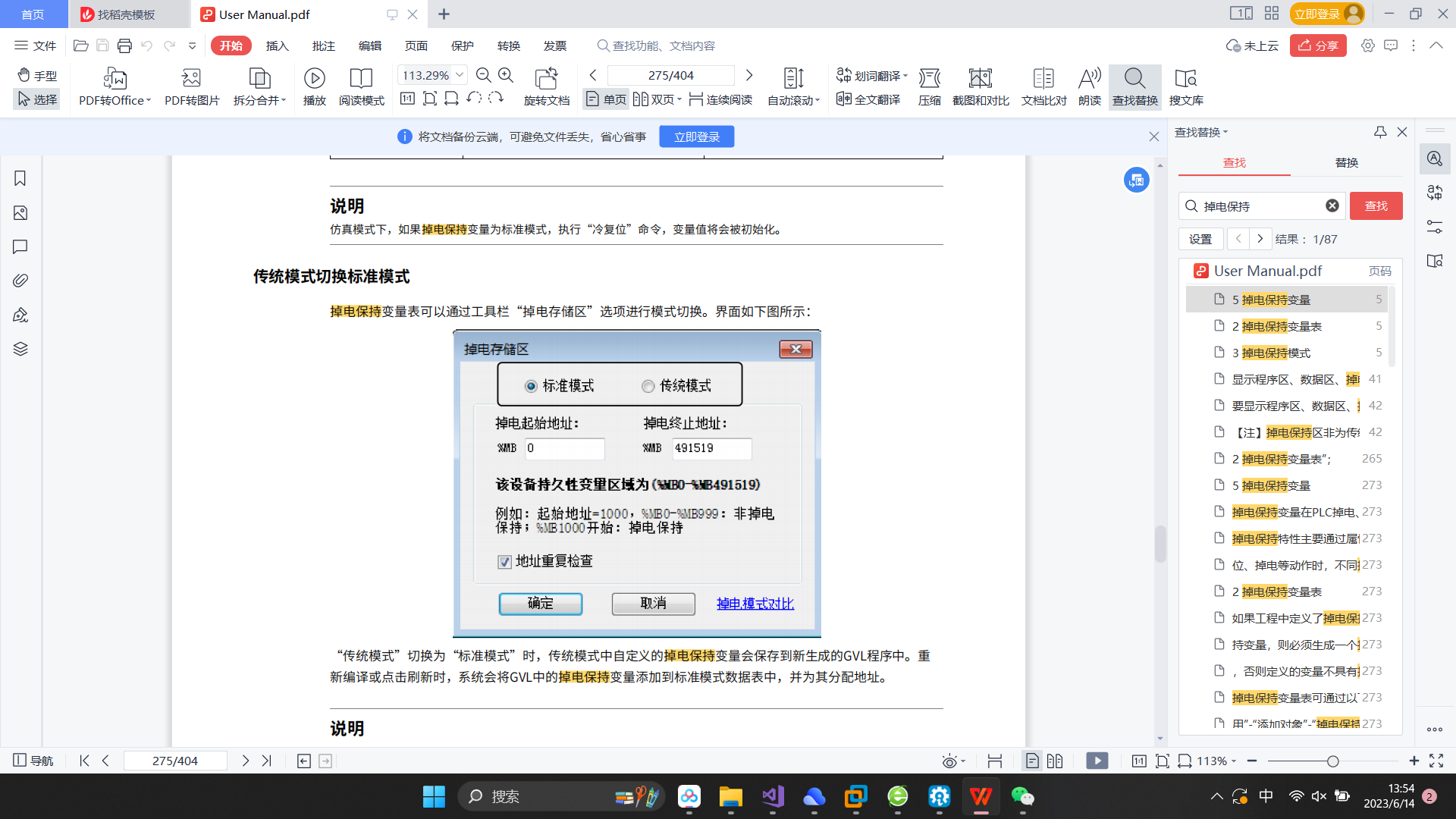Open WeChat from the taskbar
Screen dimensions: 1456x819
[x=1022, y=796]
